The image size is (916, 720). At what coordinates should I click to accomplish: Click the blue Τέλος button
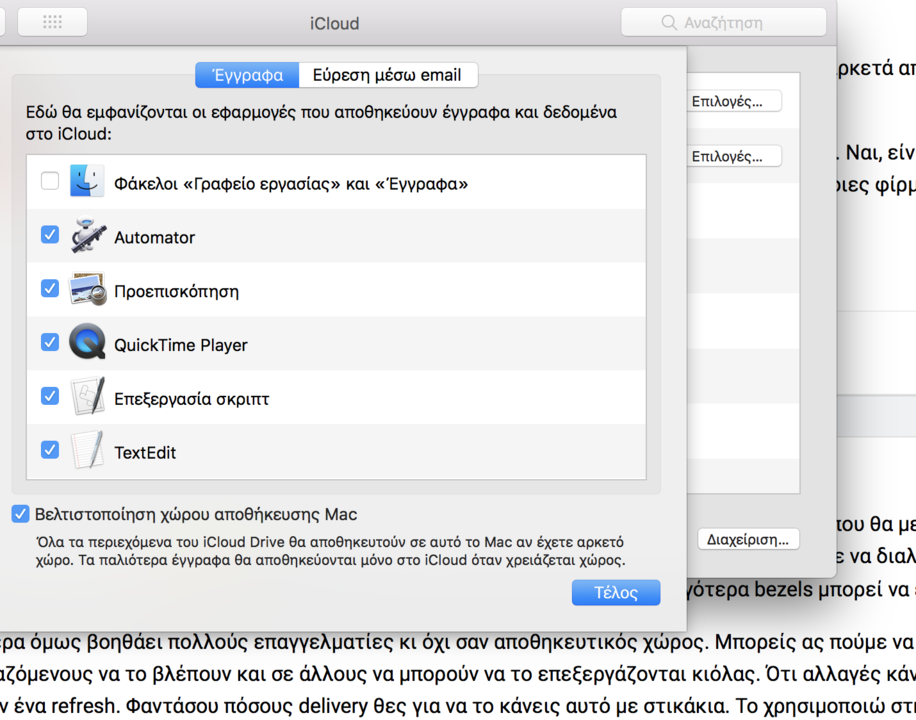[x=616, y=593]
